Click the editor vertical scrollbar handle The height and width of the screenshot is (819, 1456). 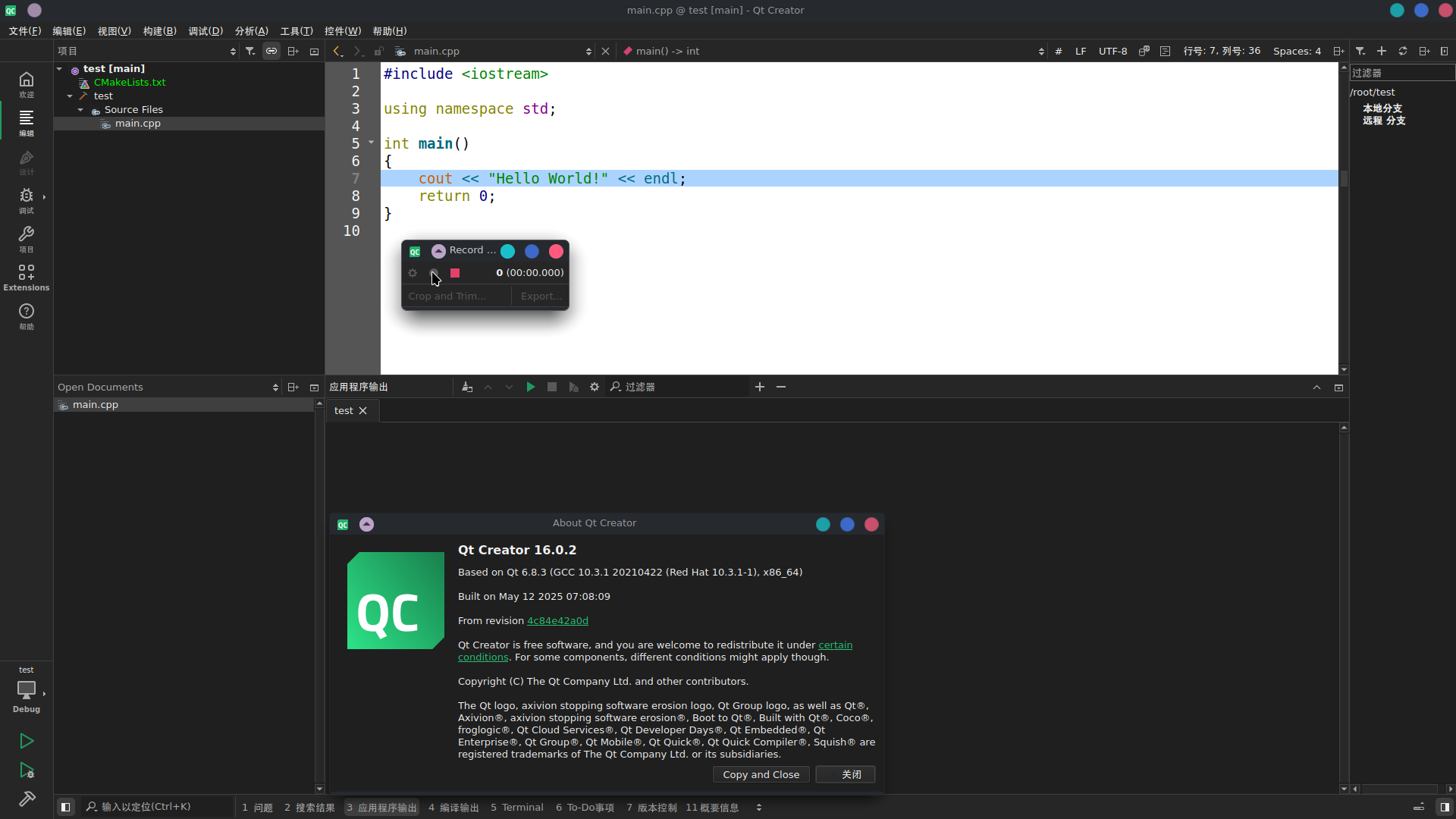[1344, 178]
